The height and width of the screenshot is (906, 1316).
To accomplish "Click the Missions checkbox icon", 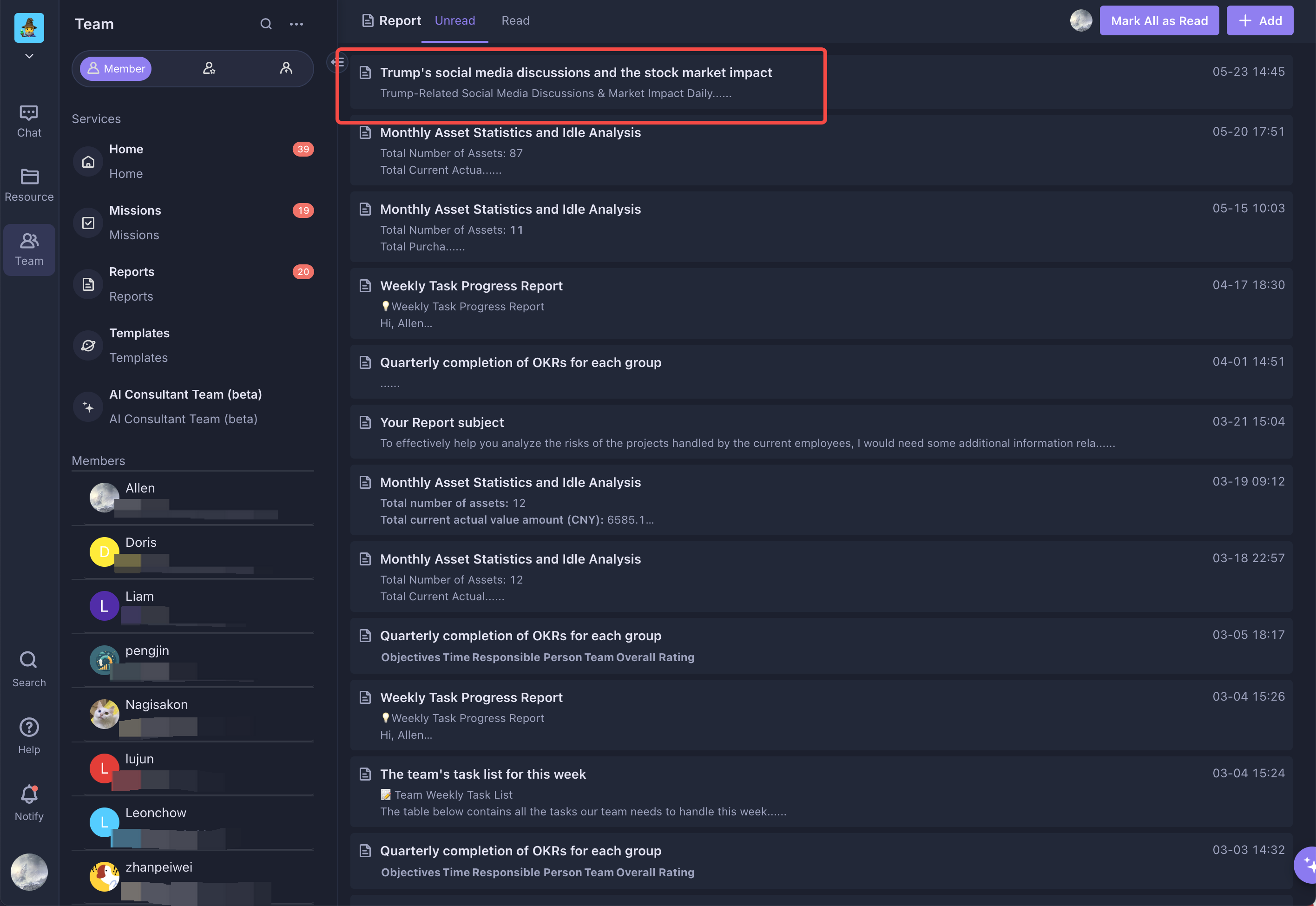I will tap(88, 223).
